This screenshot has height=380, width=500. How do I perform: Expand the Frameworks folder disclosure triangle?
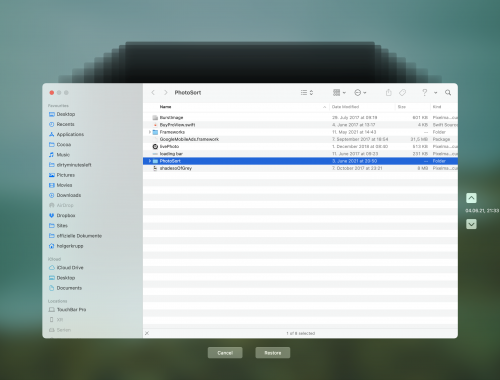[x=150, y=132]
